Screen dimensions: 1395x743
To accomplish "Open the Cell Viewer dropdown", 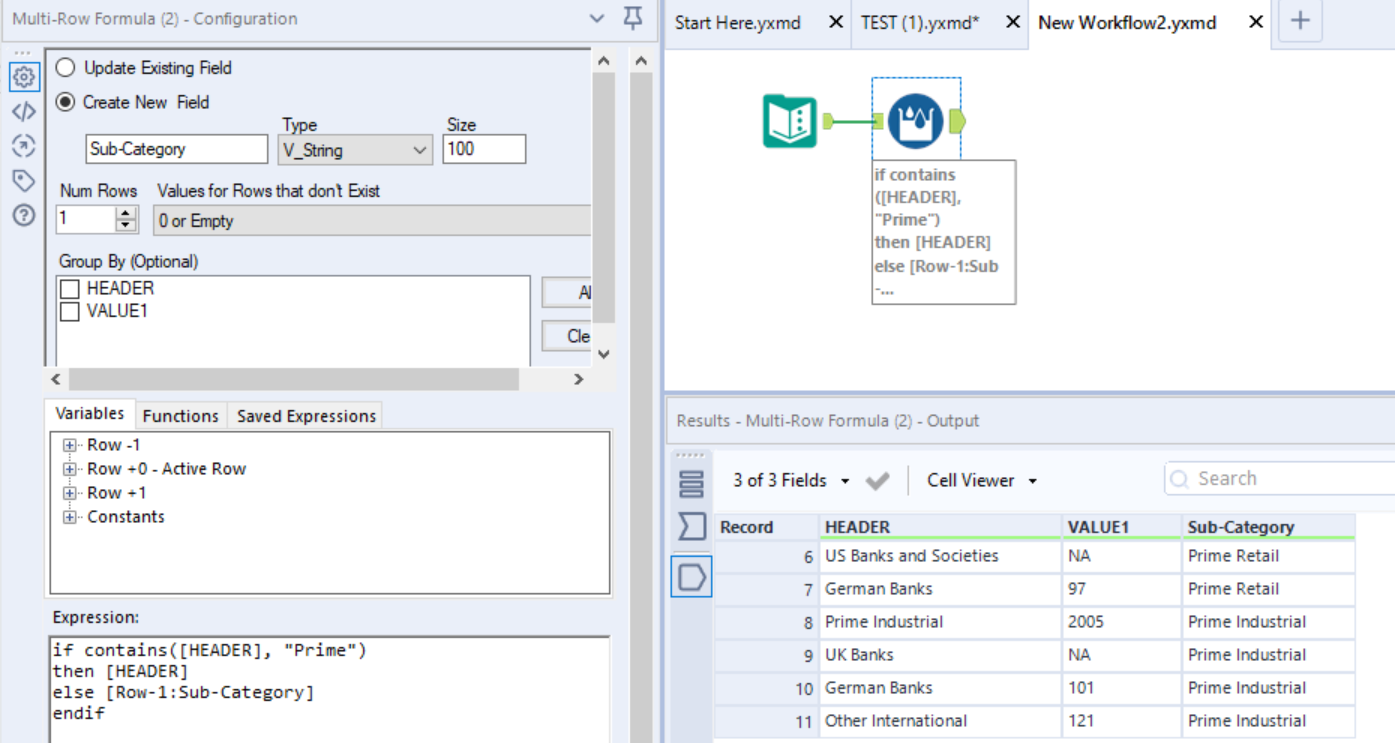I will (981, 481).
